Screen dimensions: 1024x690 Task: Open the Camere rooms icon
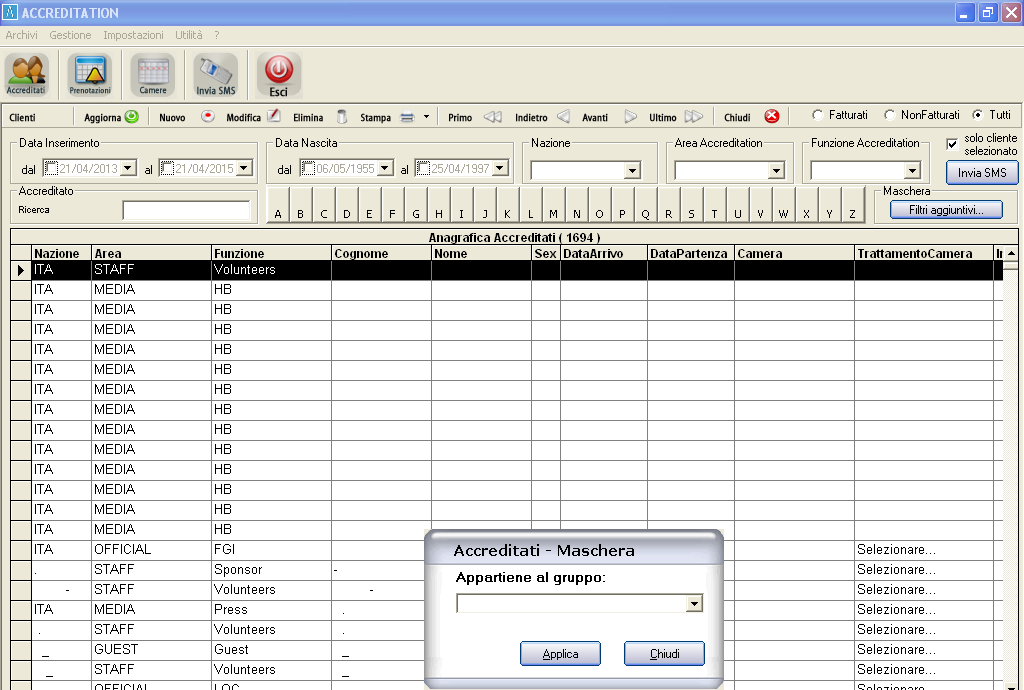click(153, 75)
